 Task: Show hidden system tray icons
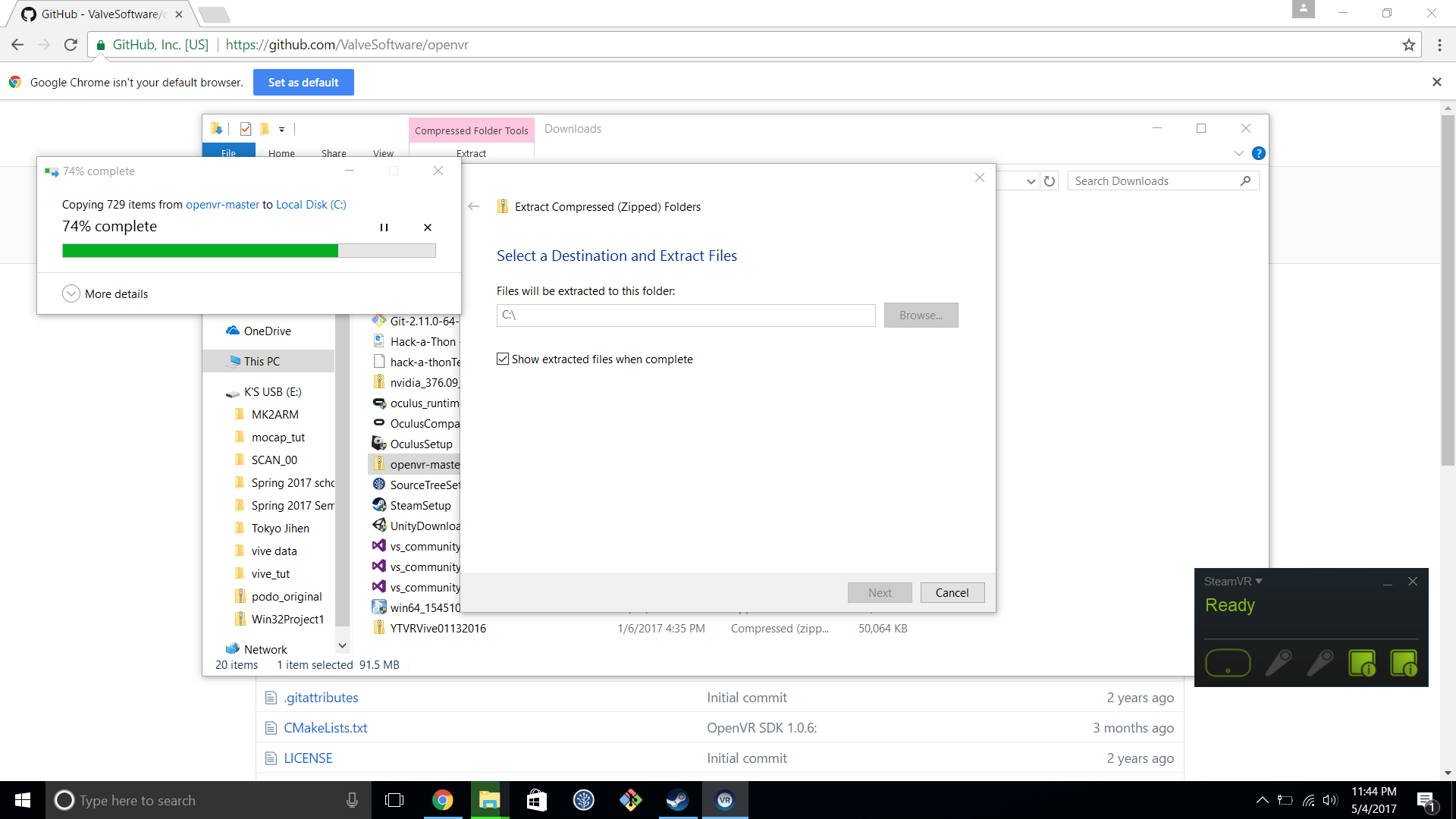[1262, 800]
